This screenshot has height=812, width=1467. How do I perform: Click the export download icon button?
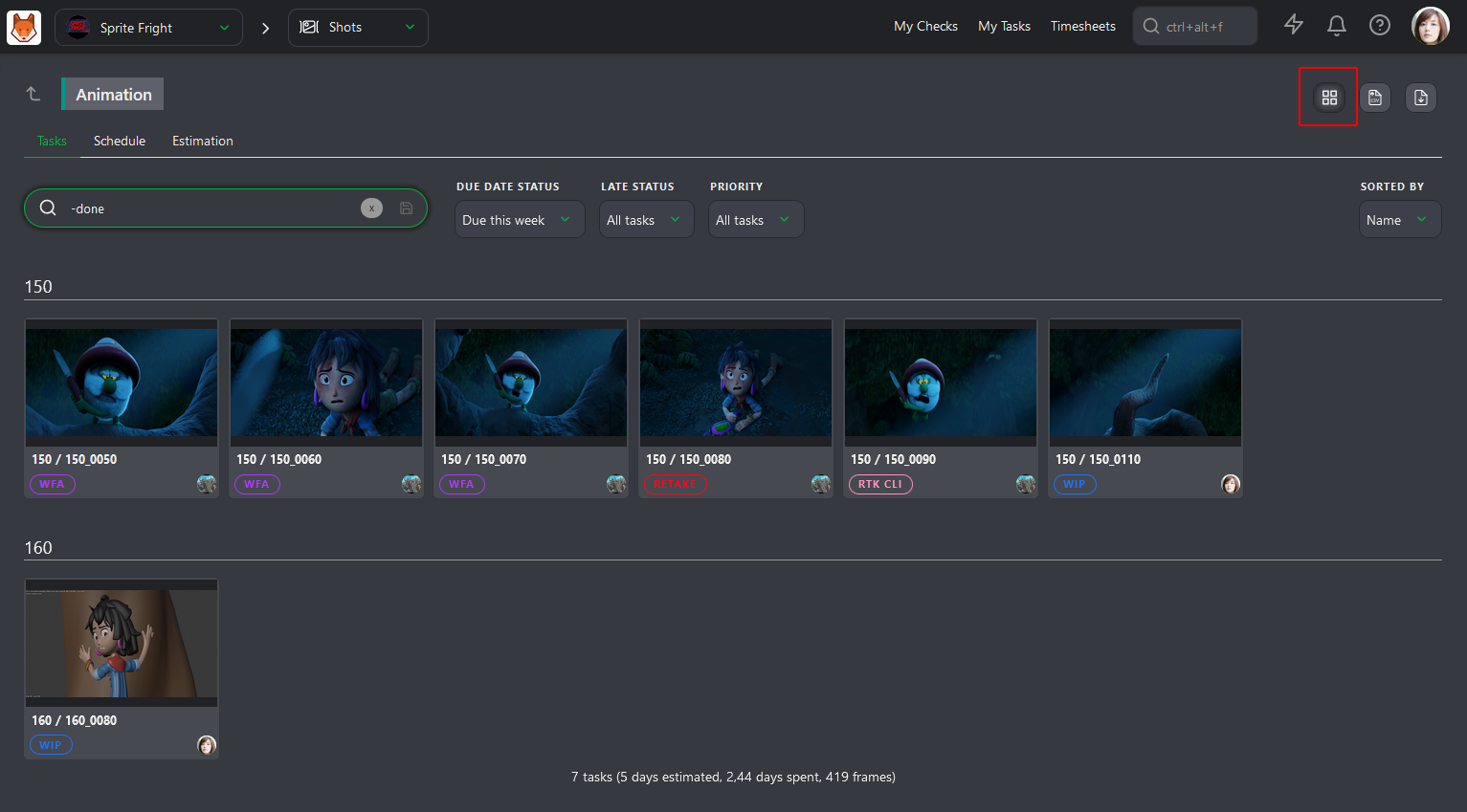[x=1421, y=98]
